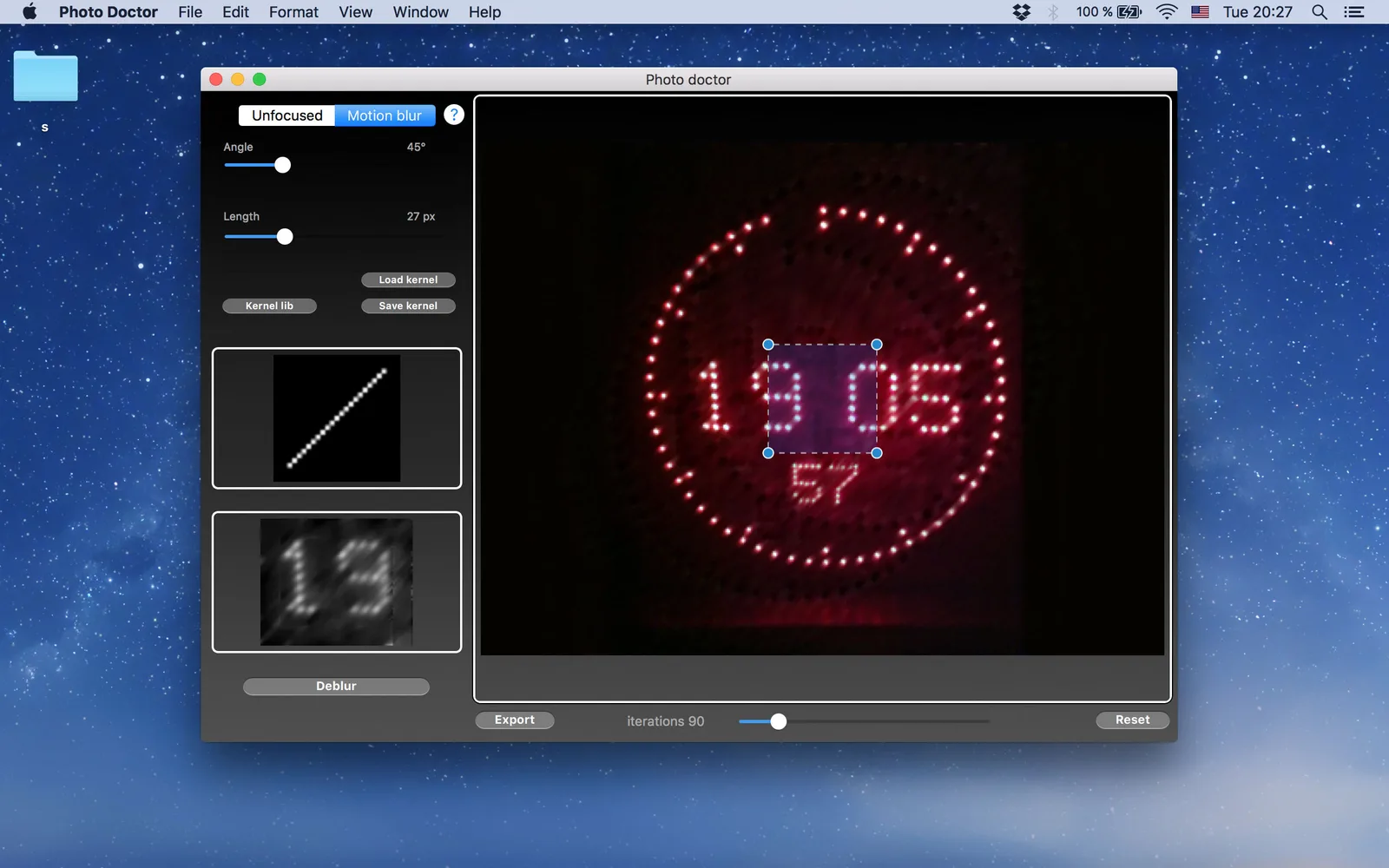Screen dimensions: 1389x868
Task: Click the Bluetooth icon in menu bar
Action: [x=1053, y=11]
